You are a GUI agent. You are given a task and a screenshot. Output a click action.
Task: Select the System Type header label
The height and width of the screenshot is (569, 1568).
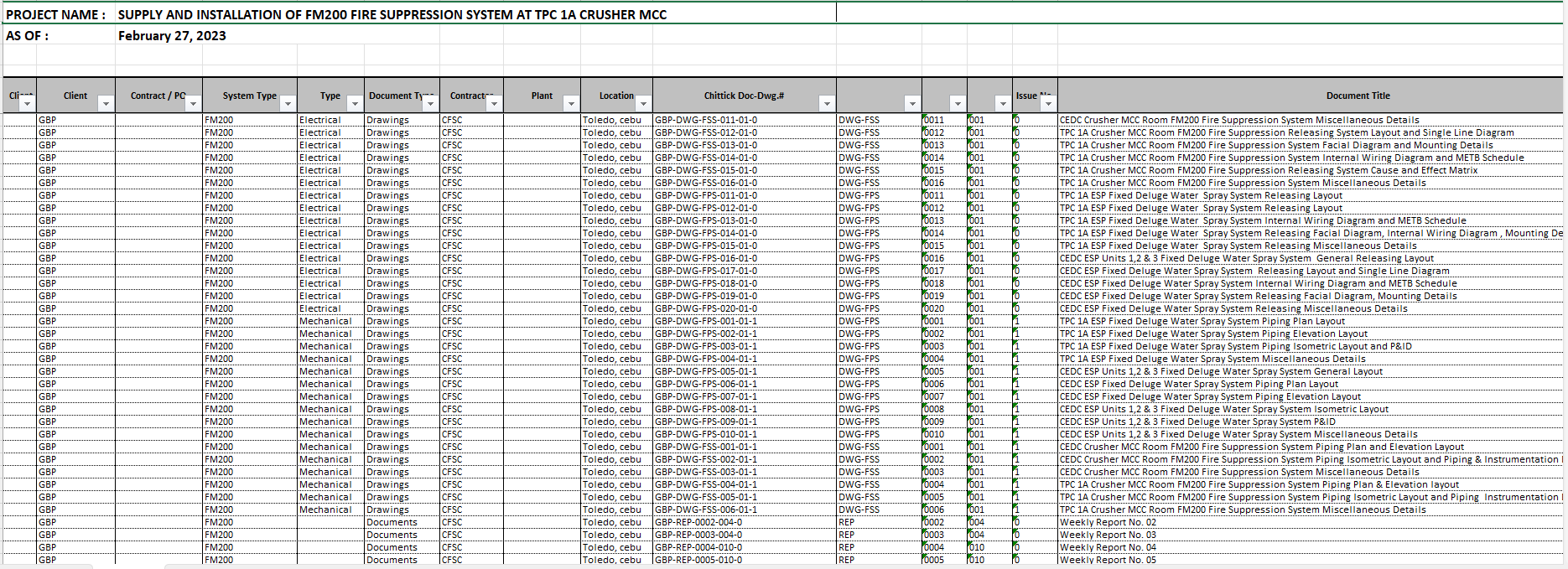pyautogui.click(x=250, y=96)
